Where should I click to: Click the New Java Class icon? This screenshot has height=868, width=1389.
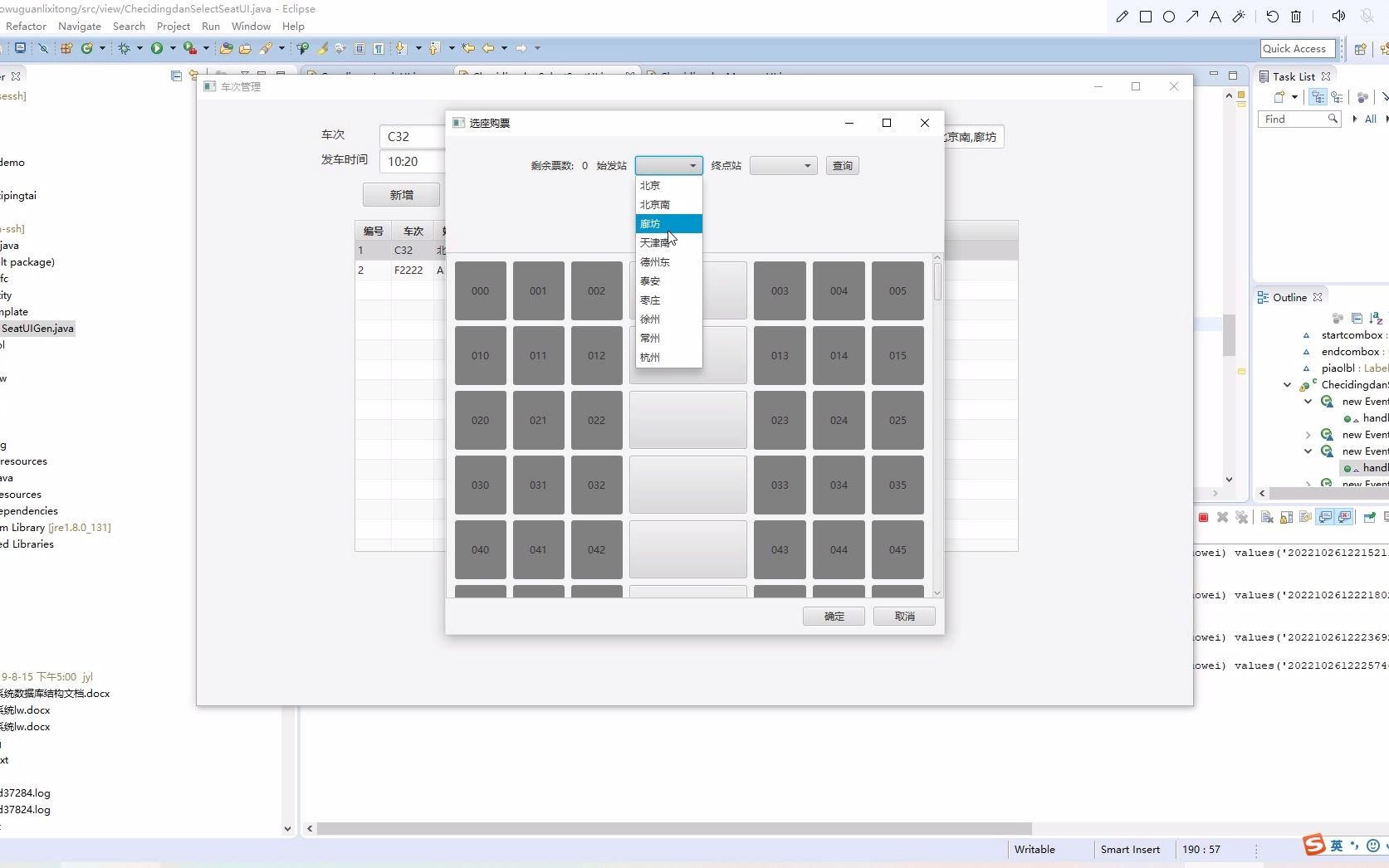86,48
